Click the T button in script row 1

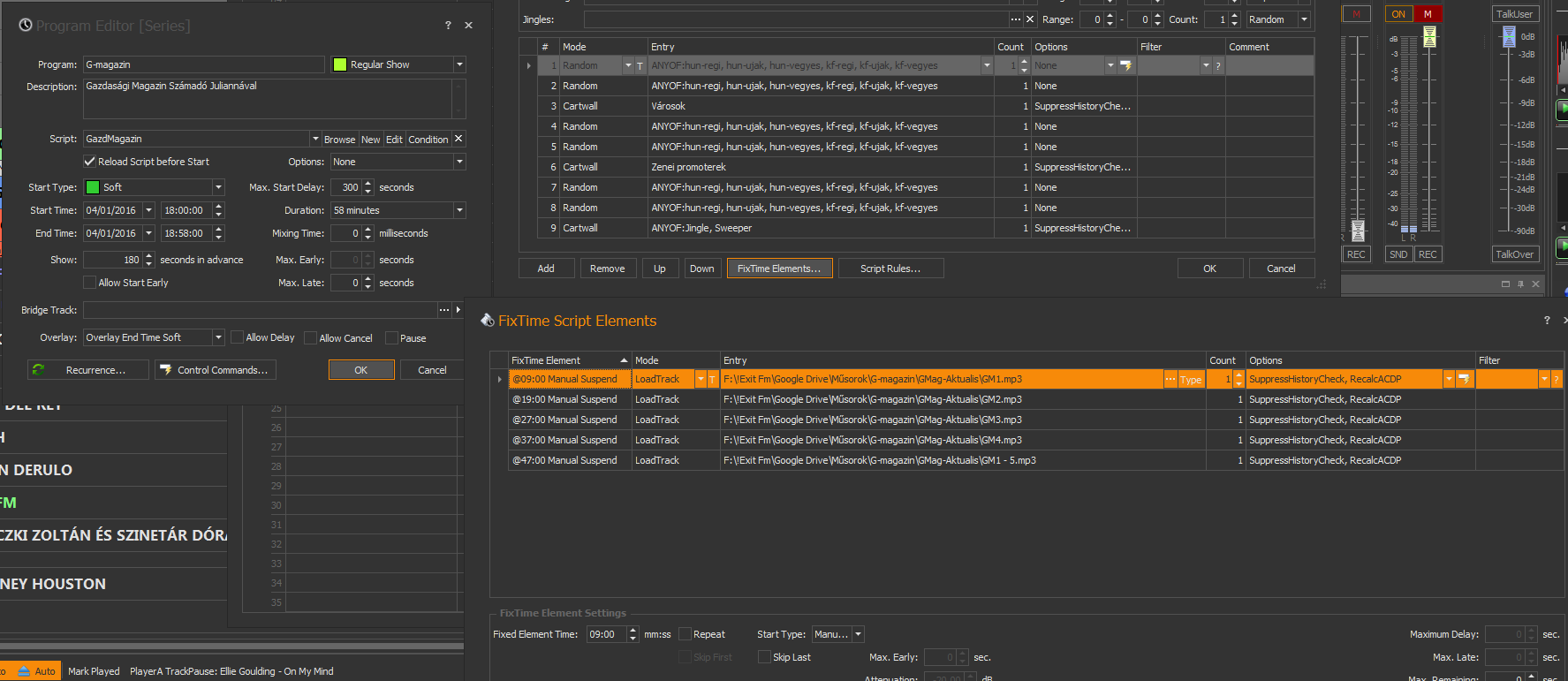coord(640,65)
